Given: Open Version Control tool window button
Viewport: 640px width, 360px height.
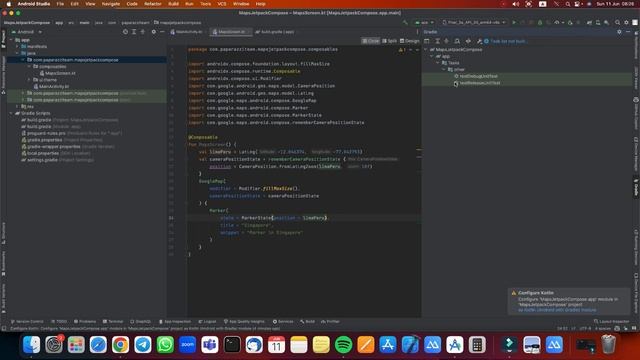Looking at the screenshot, I should tap(27, 322).
